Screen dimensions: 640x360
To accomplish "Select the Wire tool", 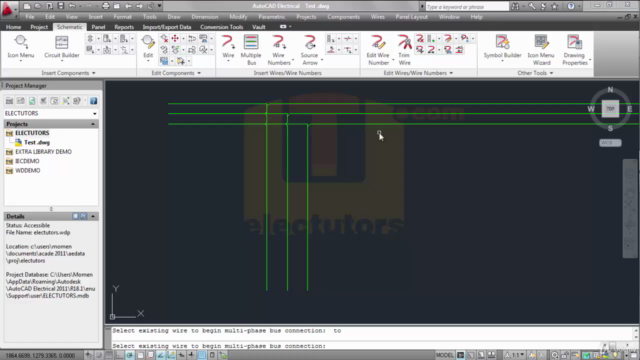I will 228,47.
